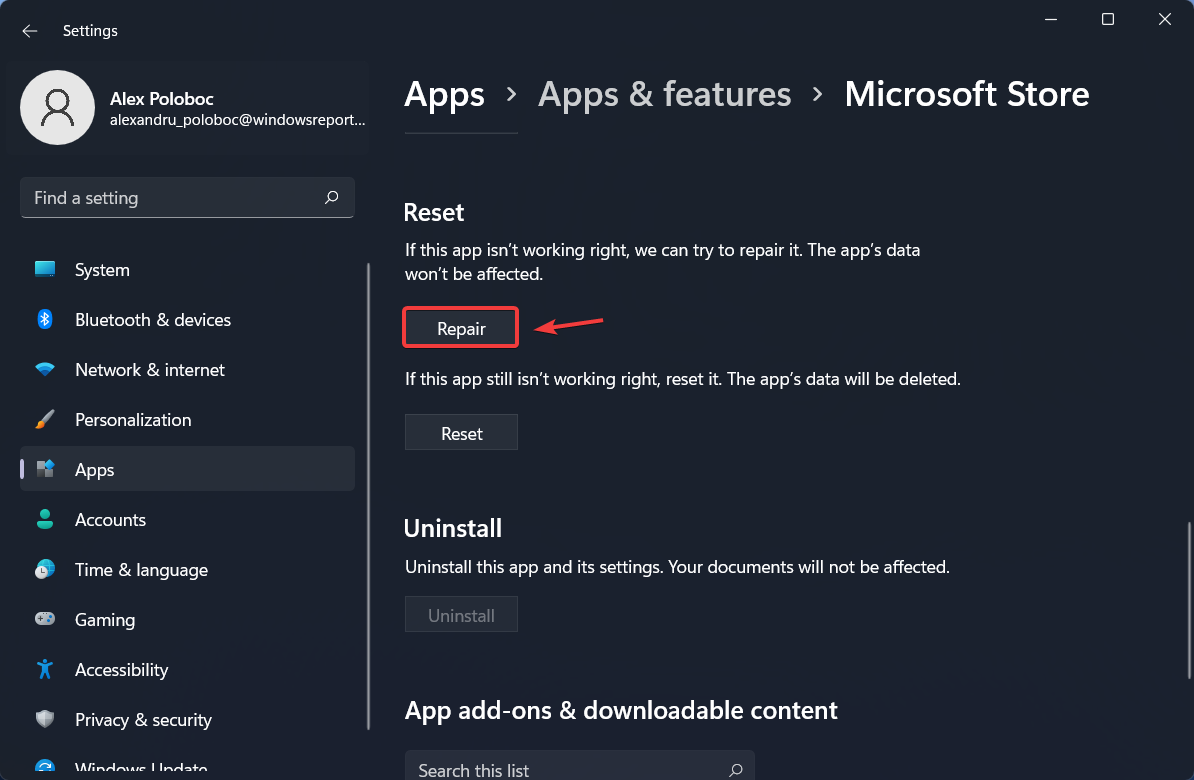Click the Time & language globe icon

(45, 570)
